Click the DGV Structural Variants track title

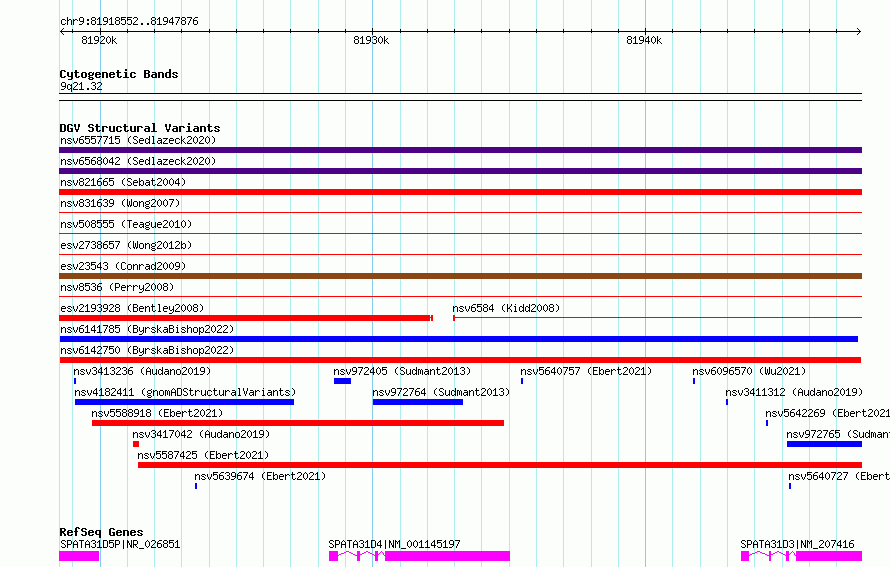pyautogui.click(x=140, y=128)
